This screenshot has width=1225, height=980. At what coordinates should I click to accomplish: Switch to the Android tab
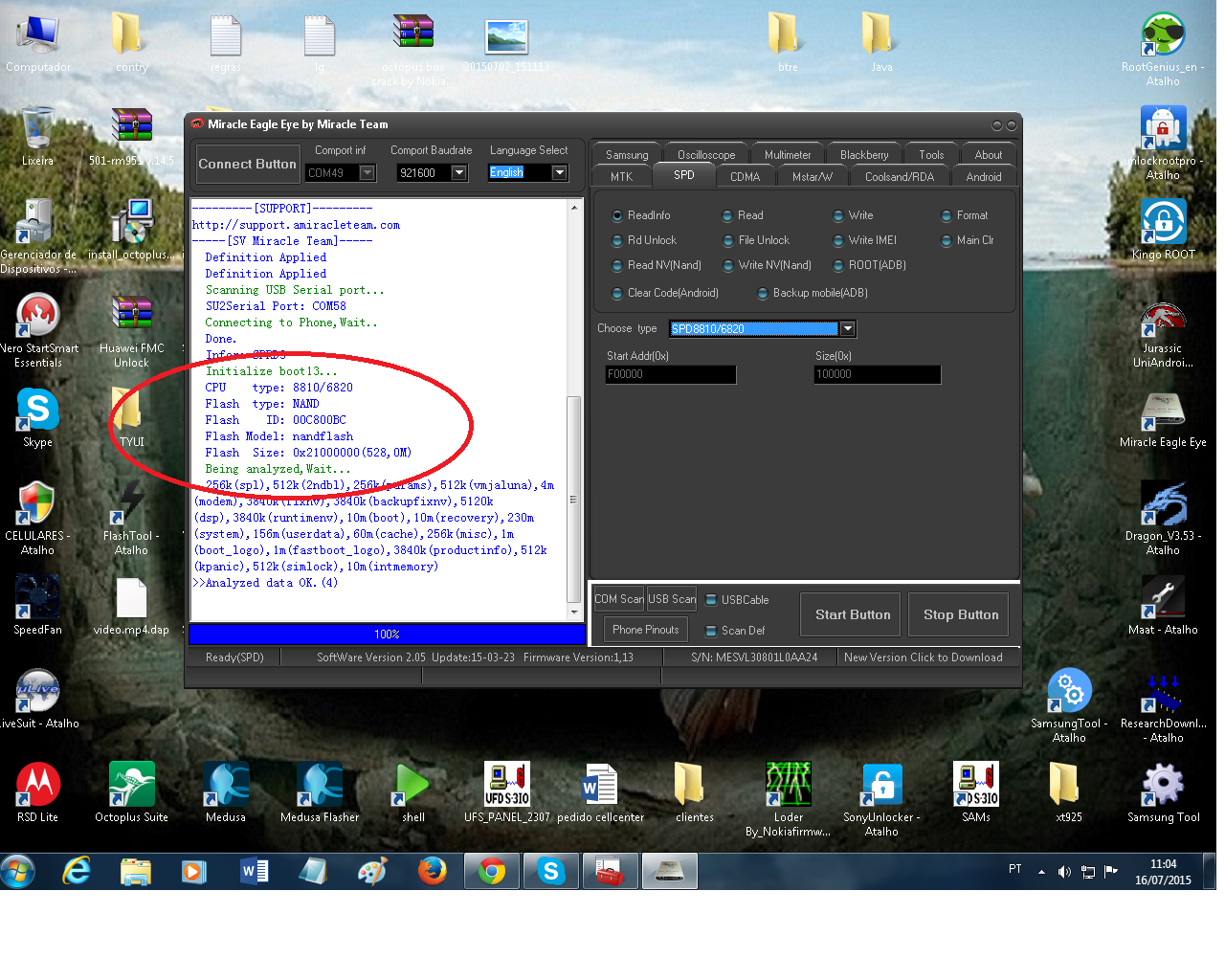pyautogui.click(x=984, y=177)
